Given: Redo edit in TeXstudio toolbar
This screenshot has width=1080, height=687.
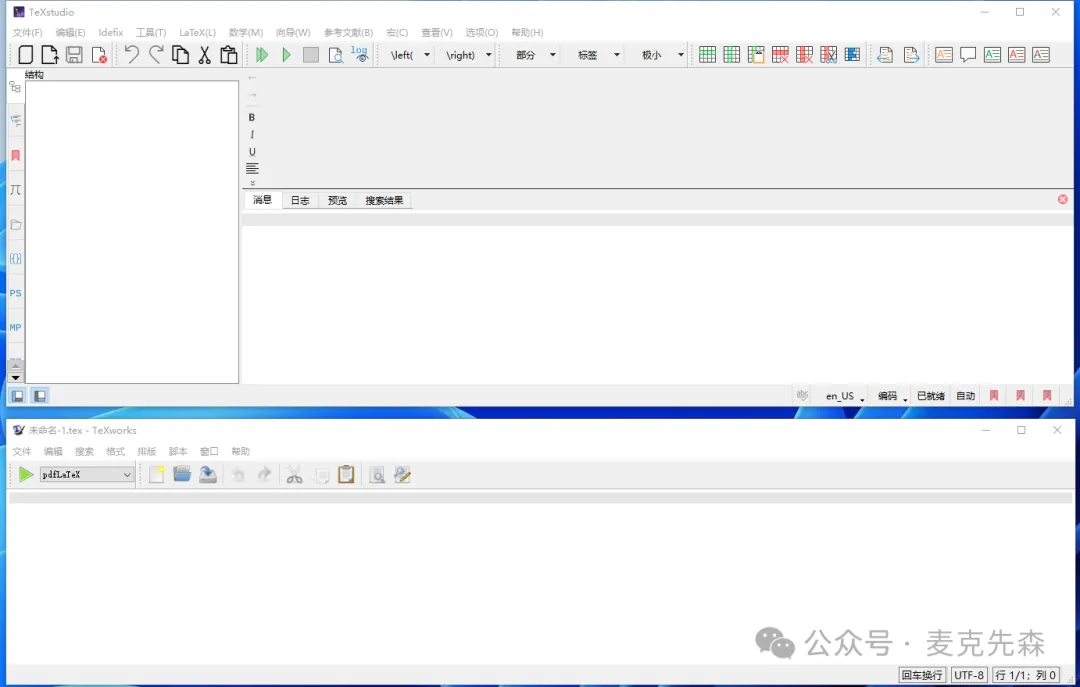Looking at the screenshot, I should coord(156,54).
